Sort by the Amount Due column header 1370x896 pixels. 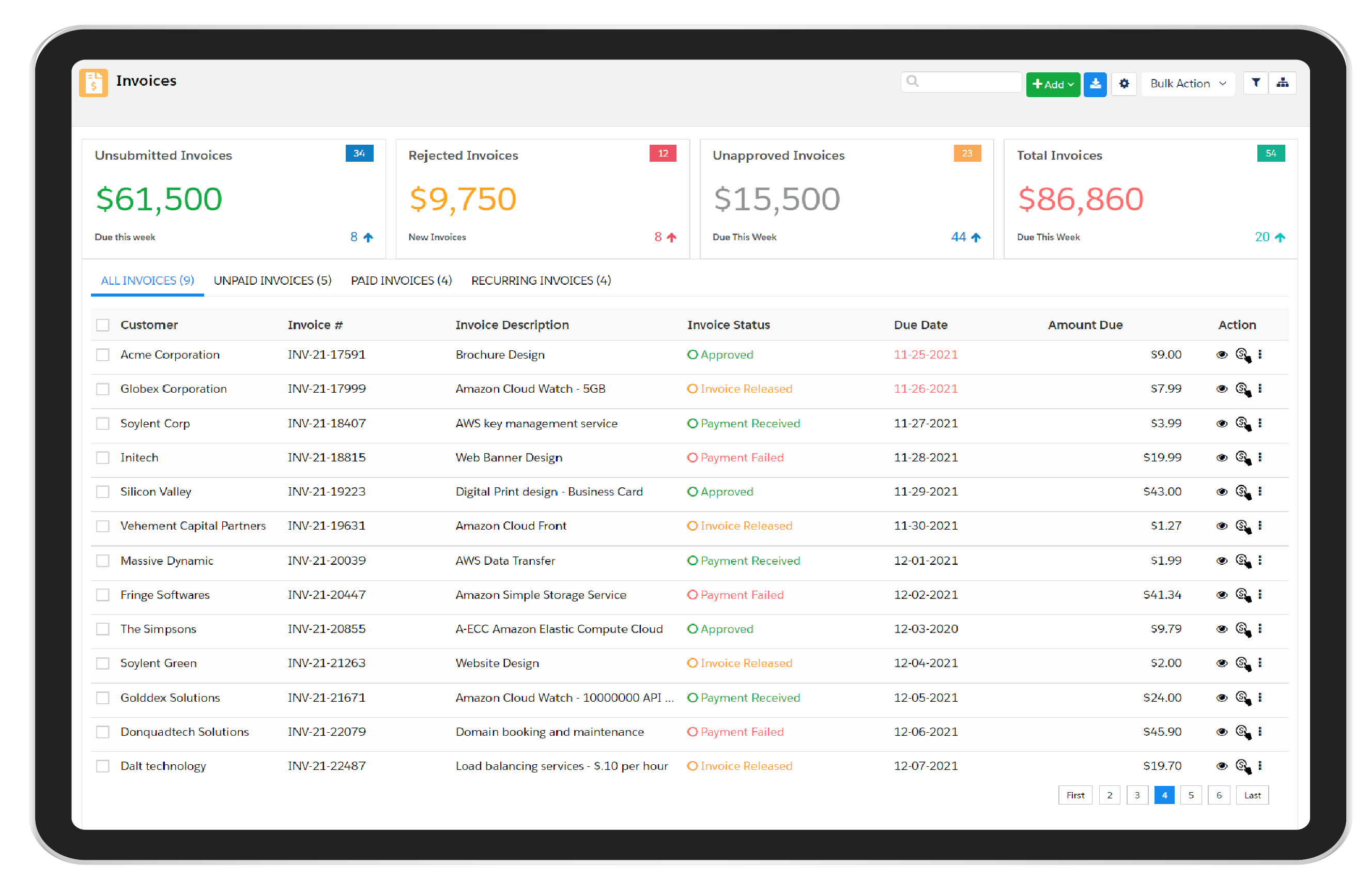pyautogui.click(x=1085, y=325)
